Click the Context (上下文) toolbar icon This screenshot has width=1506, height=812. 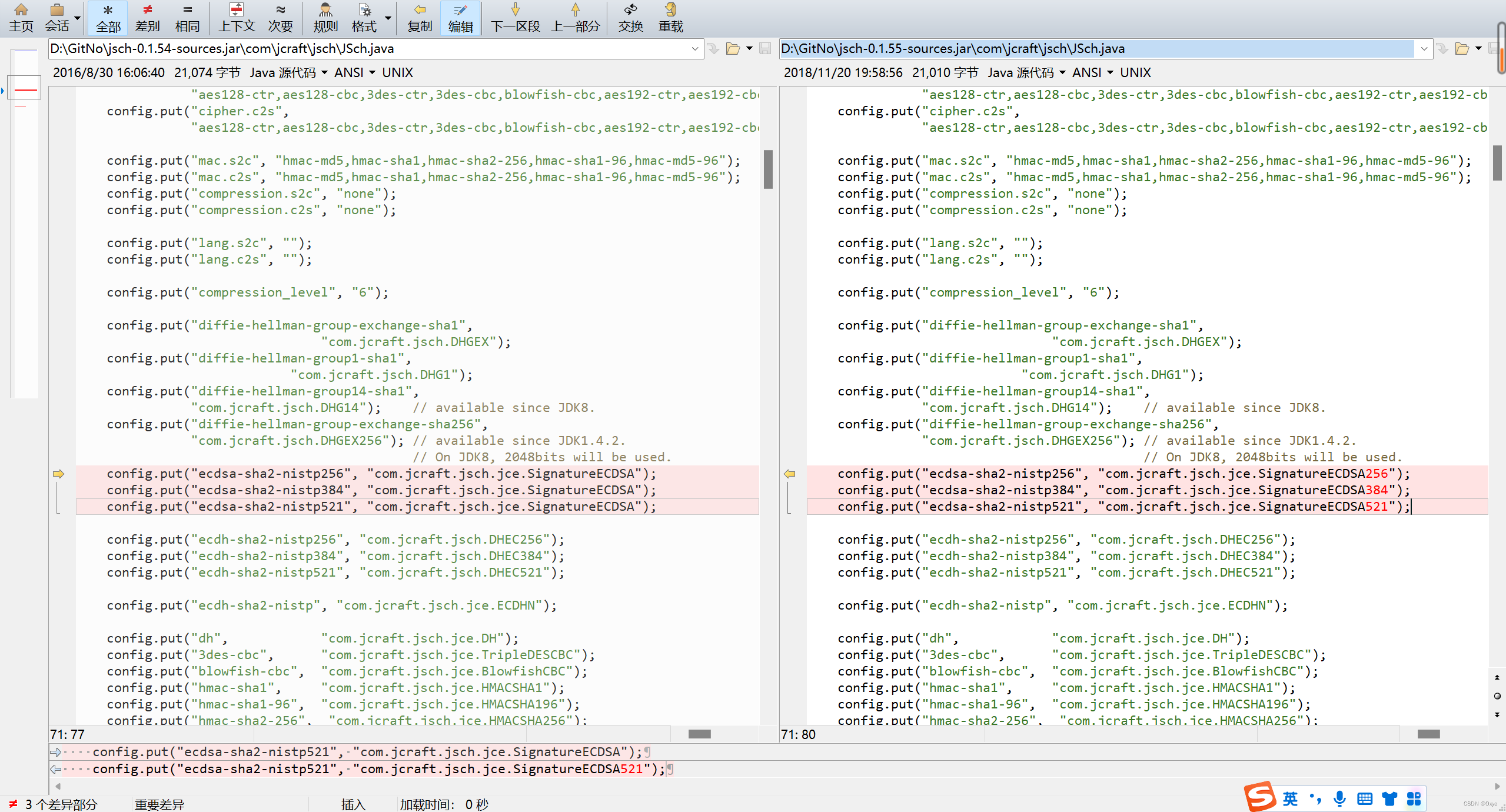(237, 17)
